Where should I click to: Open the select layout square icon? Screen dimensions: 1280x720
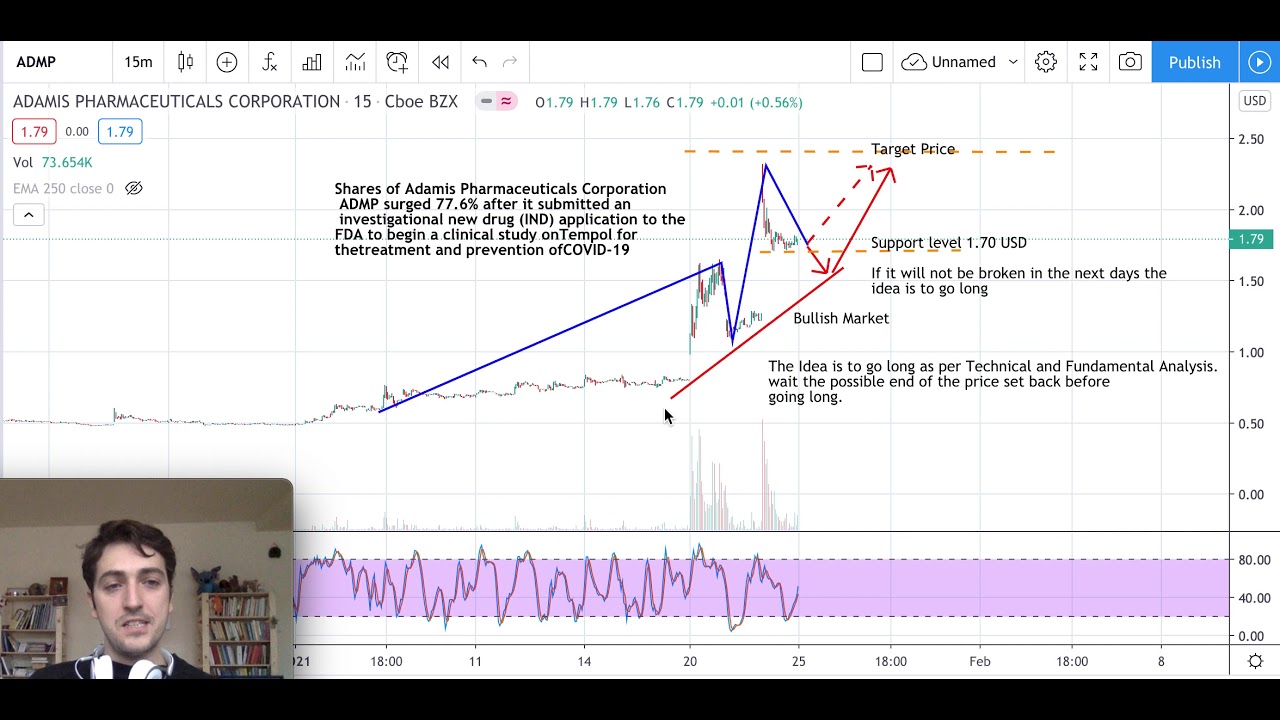(872, 62)
